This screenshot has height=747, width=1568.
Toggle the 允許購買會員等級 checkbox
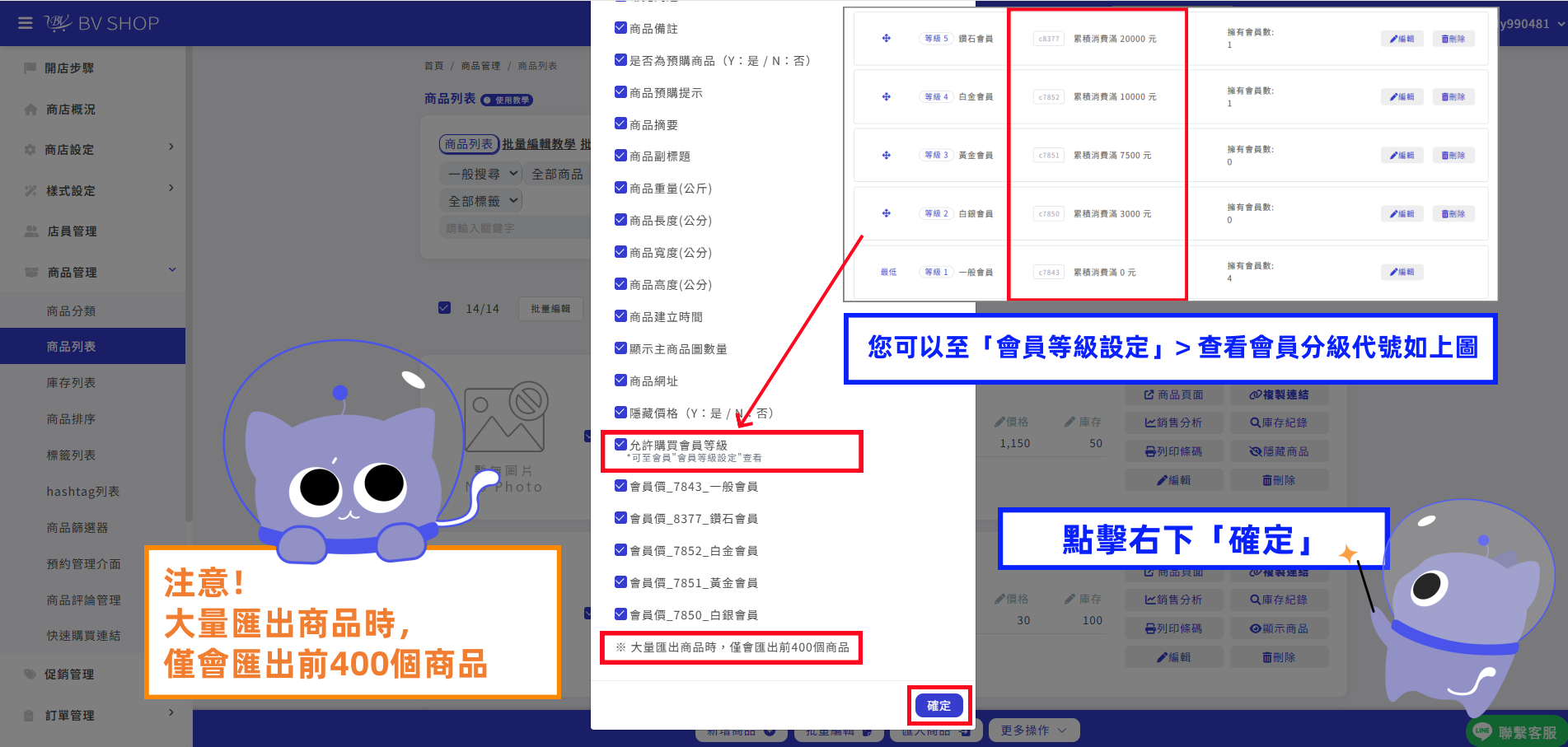click(x=620, y=445)
